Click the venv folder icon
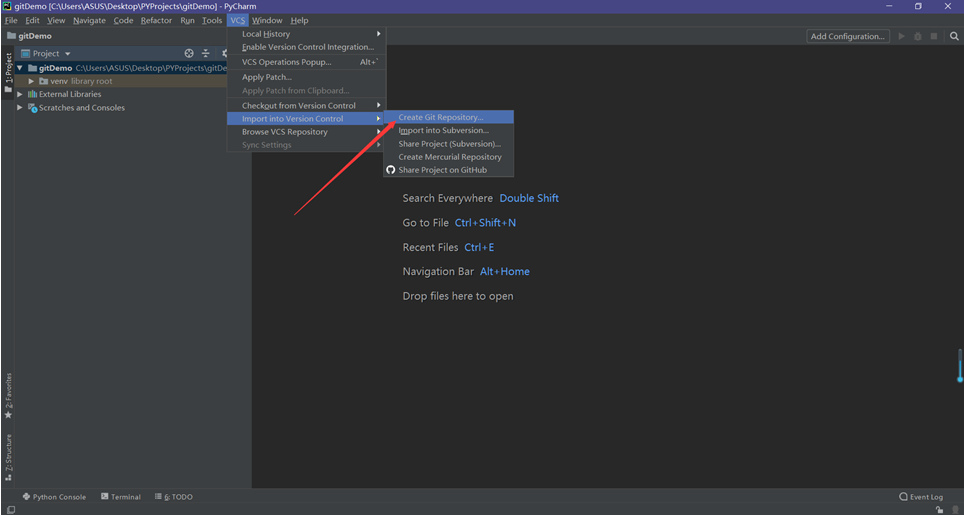 tap(44, 81)
